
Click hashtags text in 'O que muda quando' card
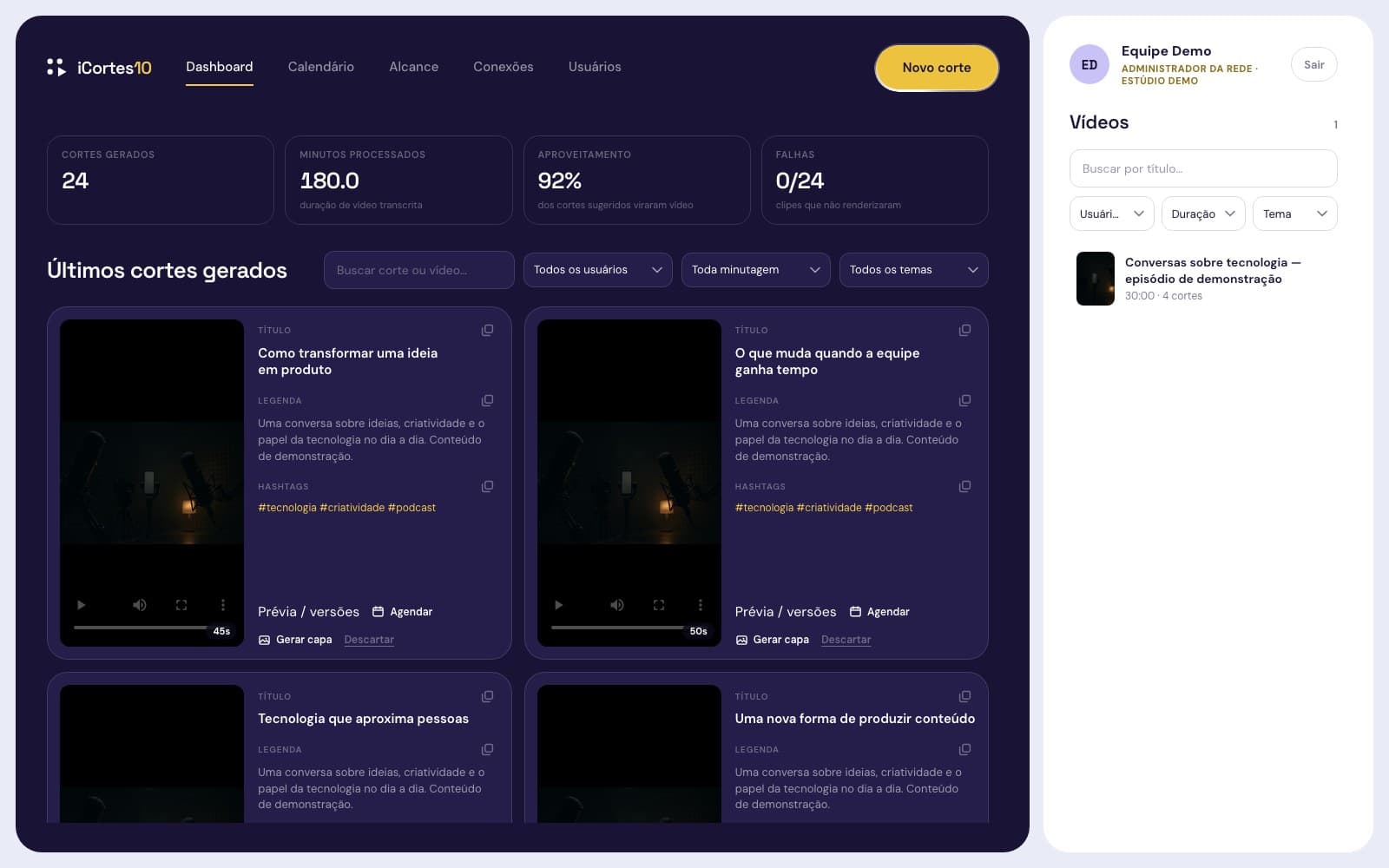[x=824, y=508]
